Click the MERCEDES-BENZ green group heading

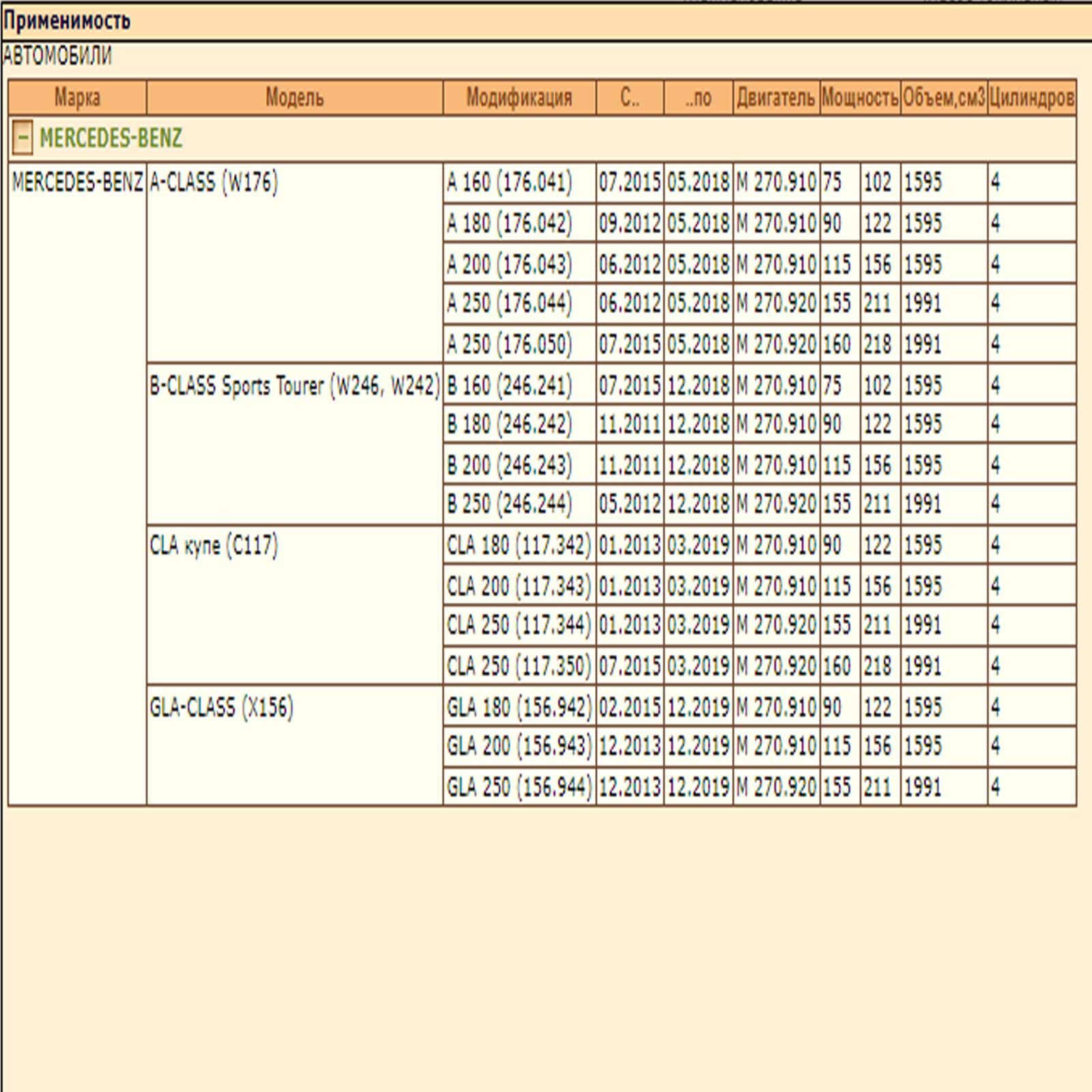tap(111, 139)
